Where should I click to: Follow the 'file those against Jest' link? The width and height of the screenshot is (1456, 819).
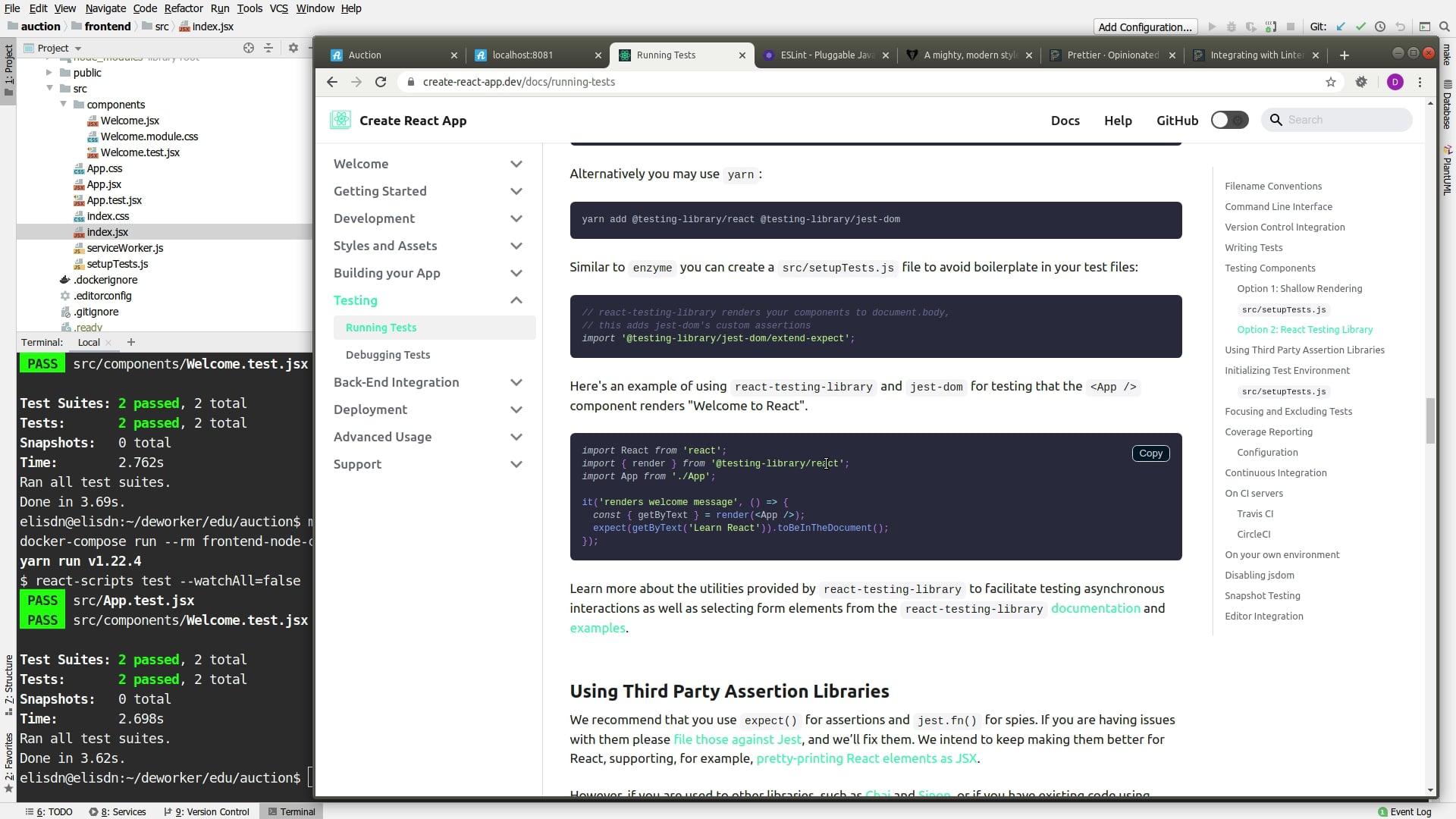[737, 739]
